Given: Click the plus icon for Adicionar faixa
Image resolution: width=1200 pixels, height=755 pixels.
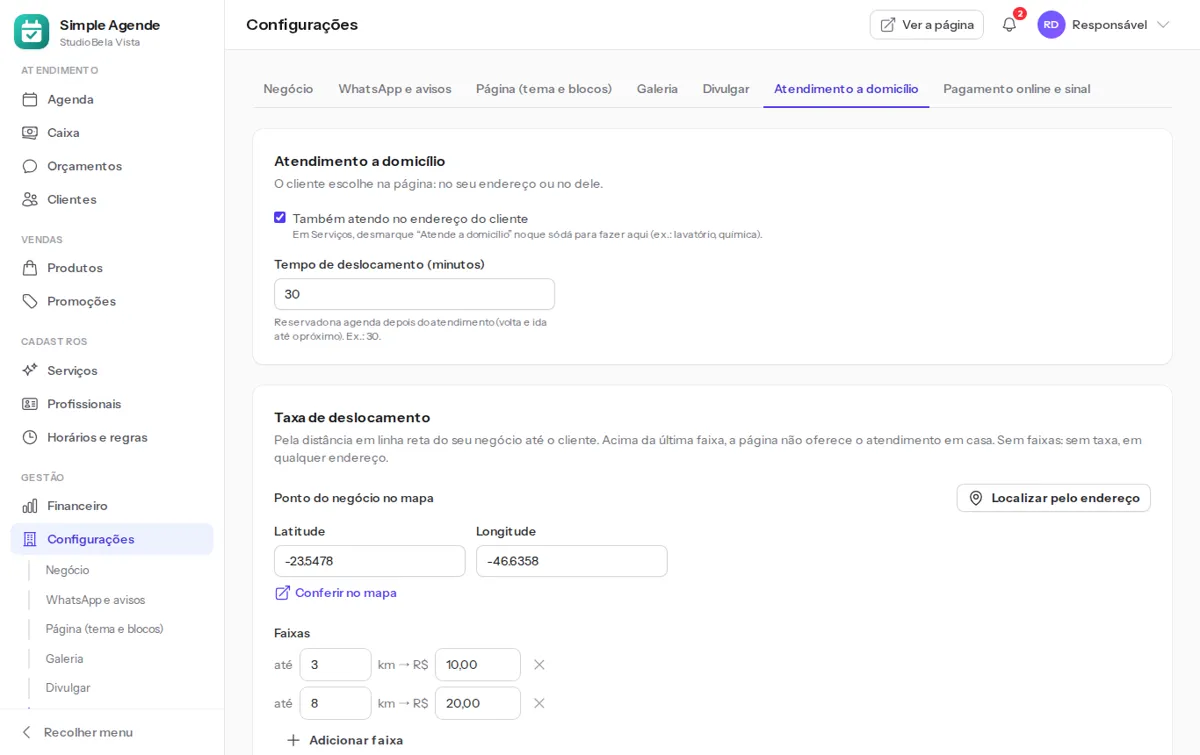Looking at the screenshot, I should coord(293,740).
